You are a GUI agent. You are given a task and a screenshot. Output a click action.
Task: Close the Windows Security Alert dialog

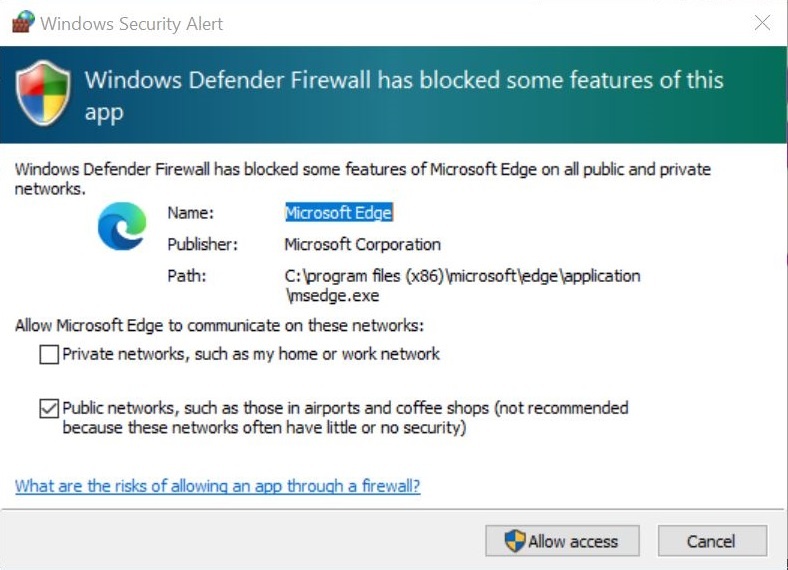762,23
